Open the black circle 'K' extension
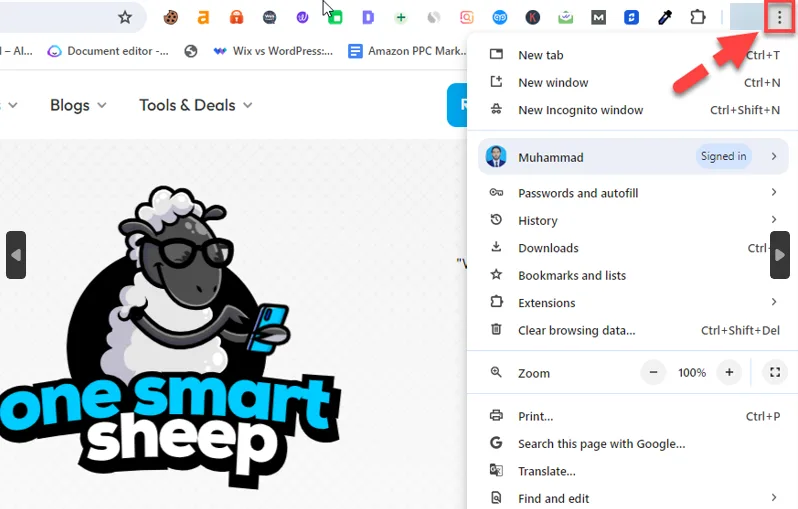Image resolution: width=798 pixels, height=509 pixels. click(x=532, y=18)
